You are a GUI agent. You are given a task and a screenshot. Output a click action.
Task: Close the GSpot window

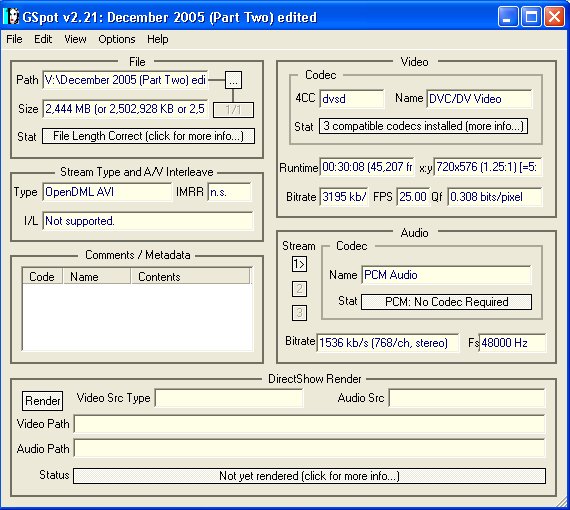(x=554, y=16)
